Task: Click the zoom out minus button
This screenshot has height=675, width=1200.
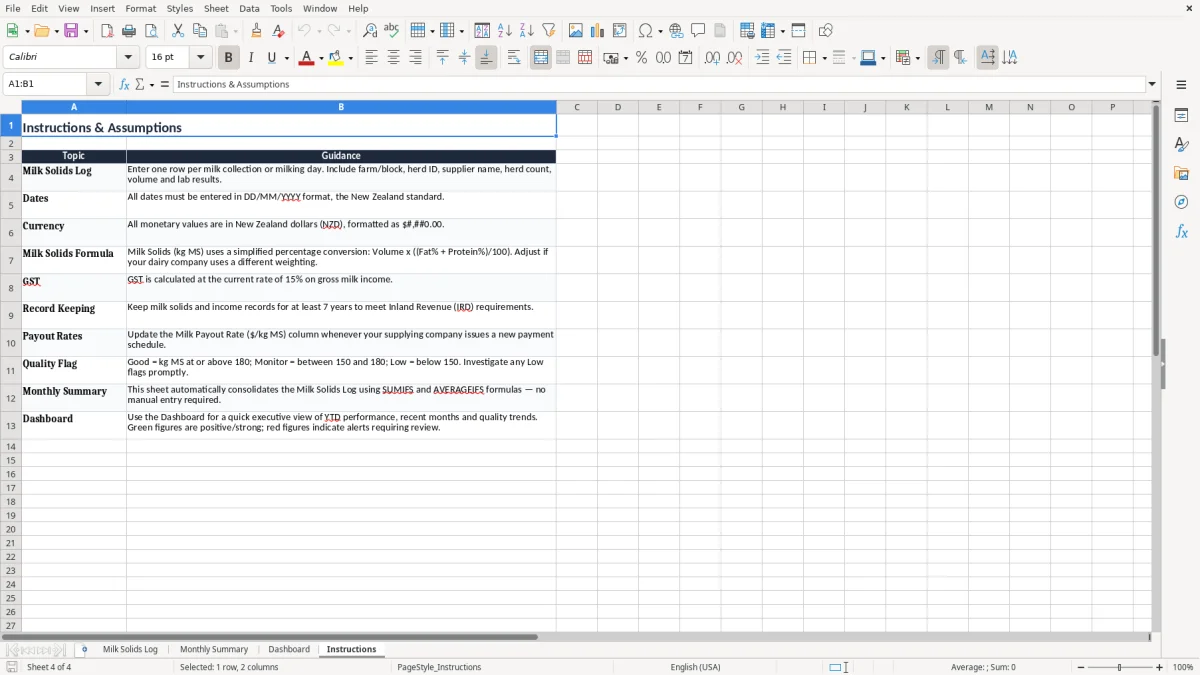Action: pos(1080,667)
